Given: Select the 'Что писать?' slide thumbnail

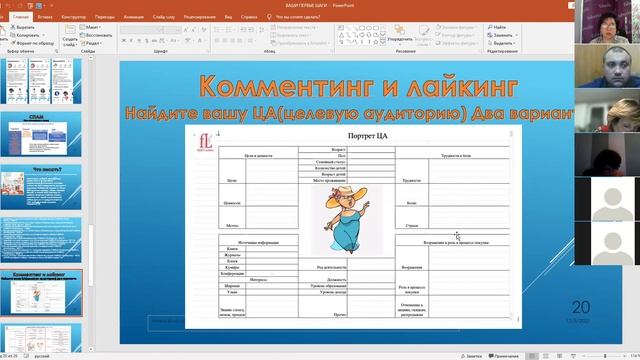Looking at the screenshot, I should pyautogui.click(x=41, y=187).
